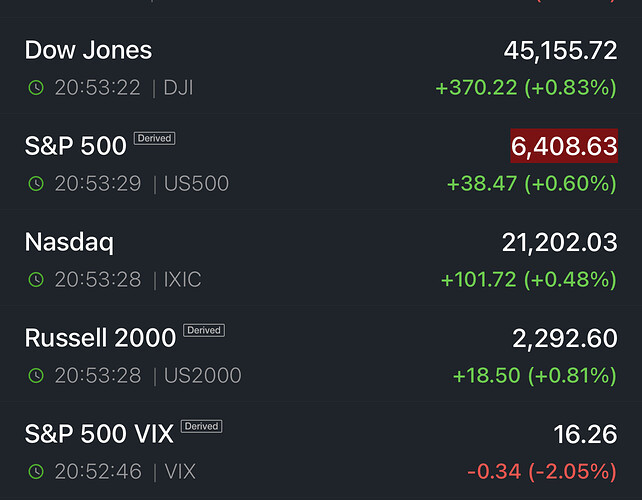Image resolution: width=642 pixels, height=500 pixels.
Task: Click the clock icon under Nasdaq
Action: 36,280
